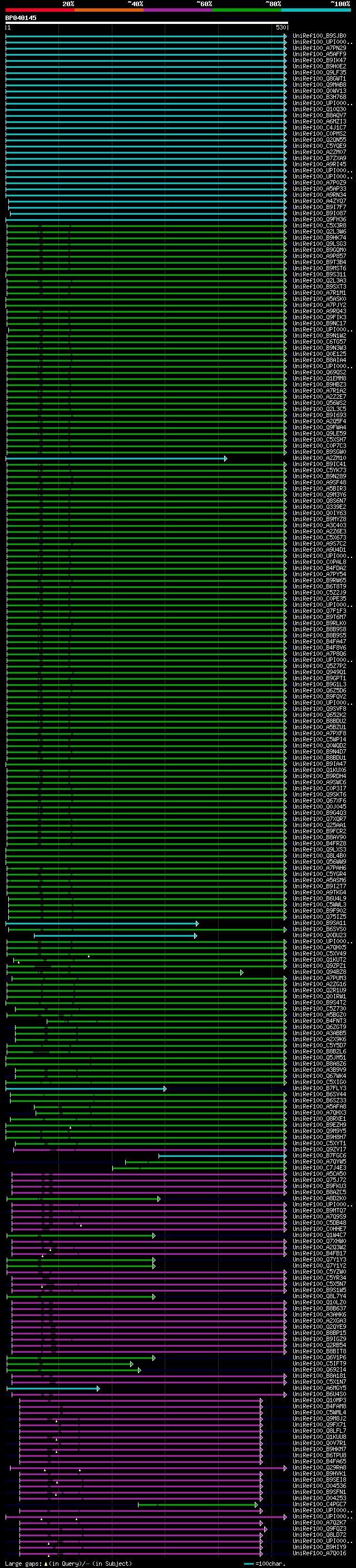Select hit label UniRef100_C4J1C7
Image resolution: width=356 pixels, height=1568 pixels.
coord(319,128)
